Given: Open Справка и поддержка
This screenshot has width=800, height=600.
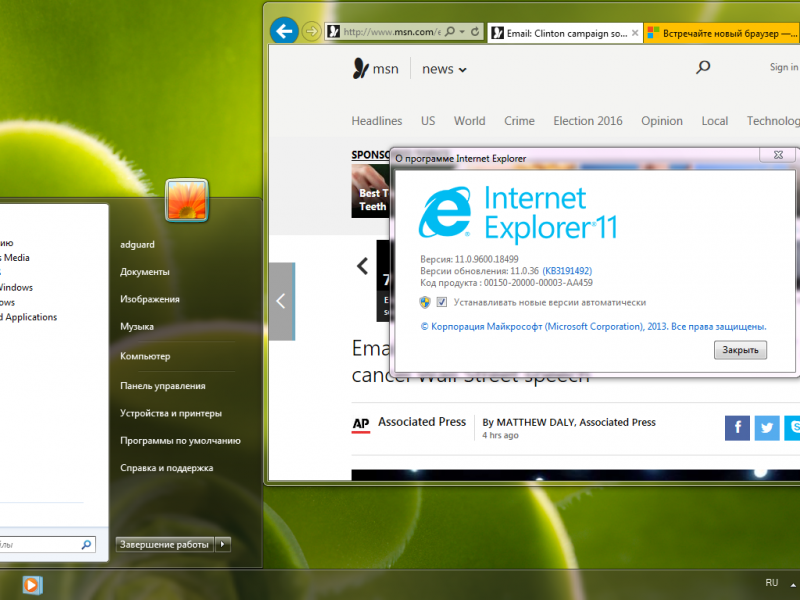Looking at the screenshot, I should [167, 468].
